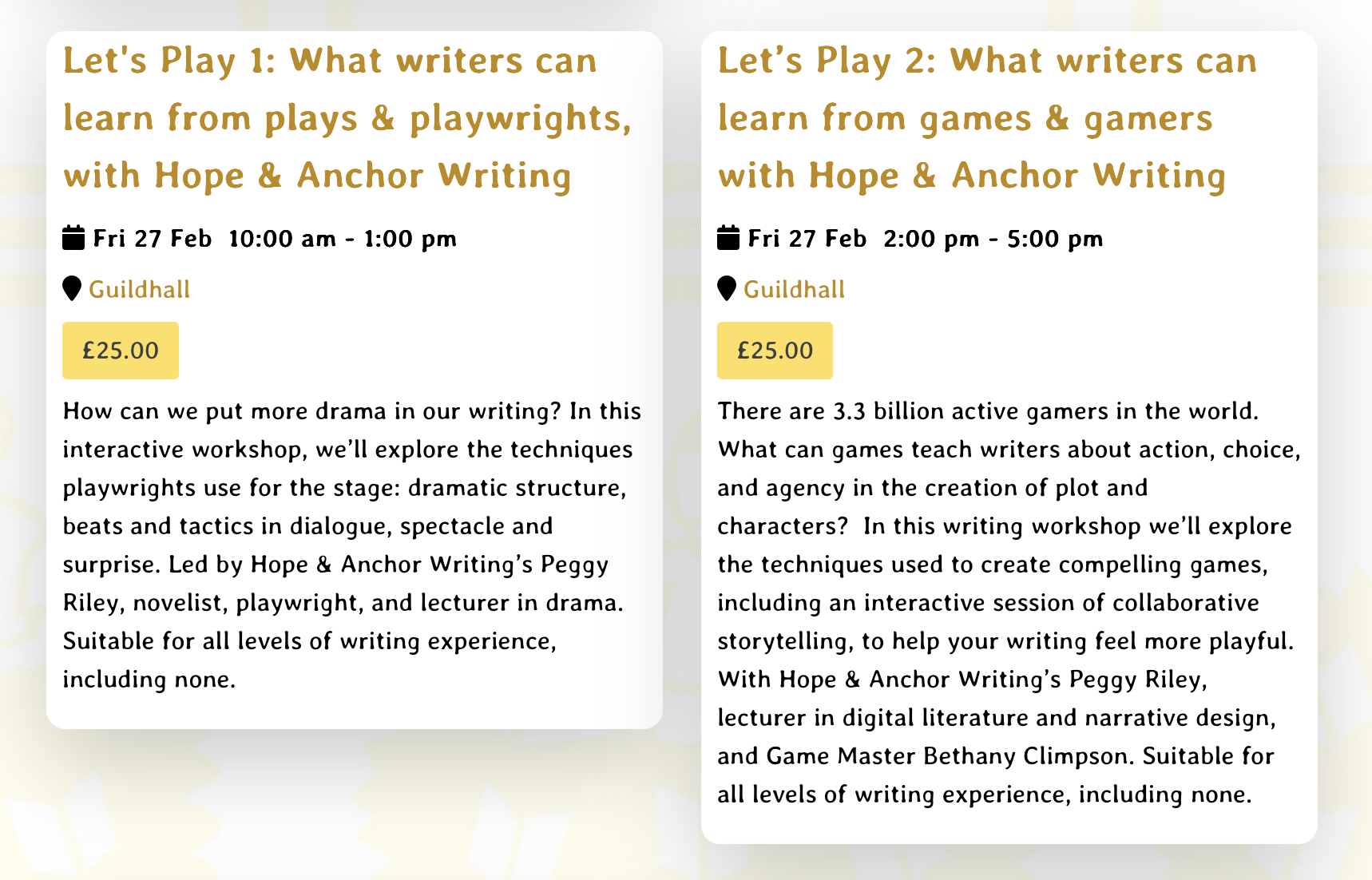Image resolution: width=1372 pixels, height=880 pixels.
Task: Follow the Guildhall venue link for Let's Play 1
Action: pos(140,289)
